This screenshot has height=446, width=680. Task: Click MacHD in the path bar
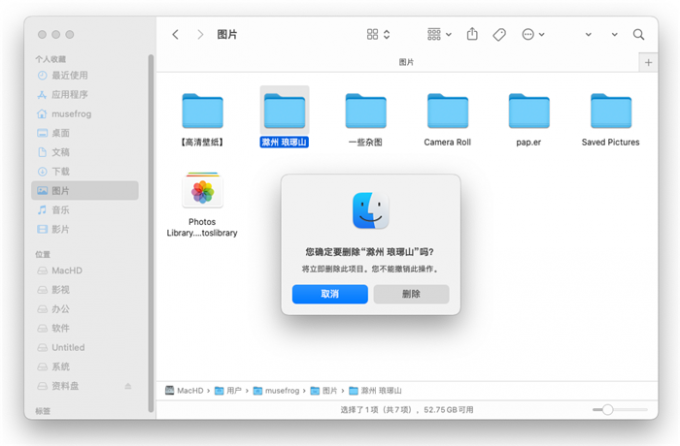click(x=184, y=390)
